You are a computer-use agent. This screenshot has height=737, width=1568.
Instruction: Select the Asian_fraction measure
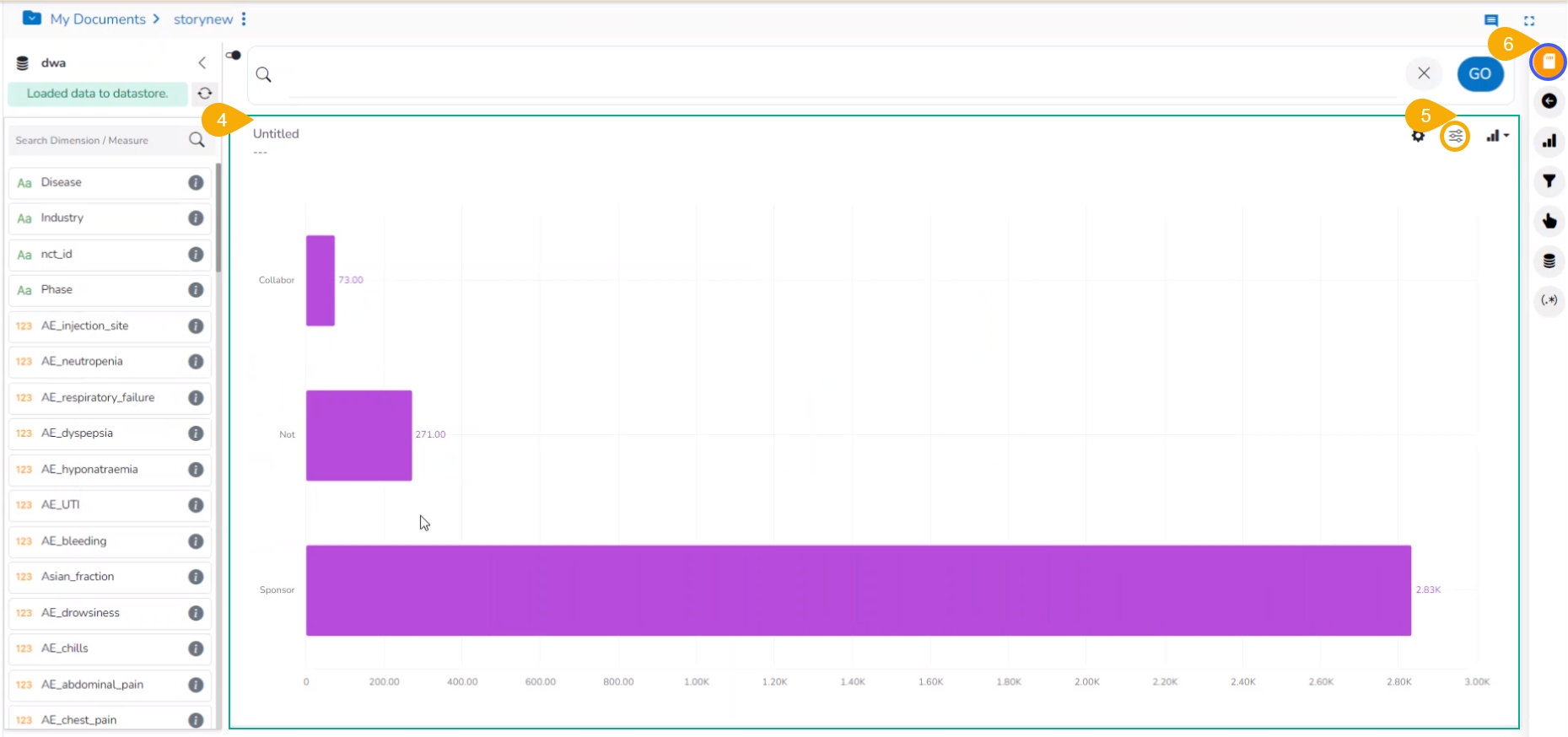110,577
